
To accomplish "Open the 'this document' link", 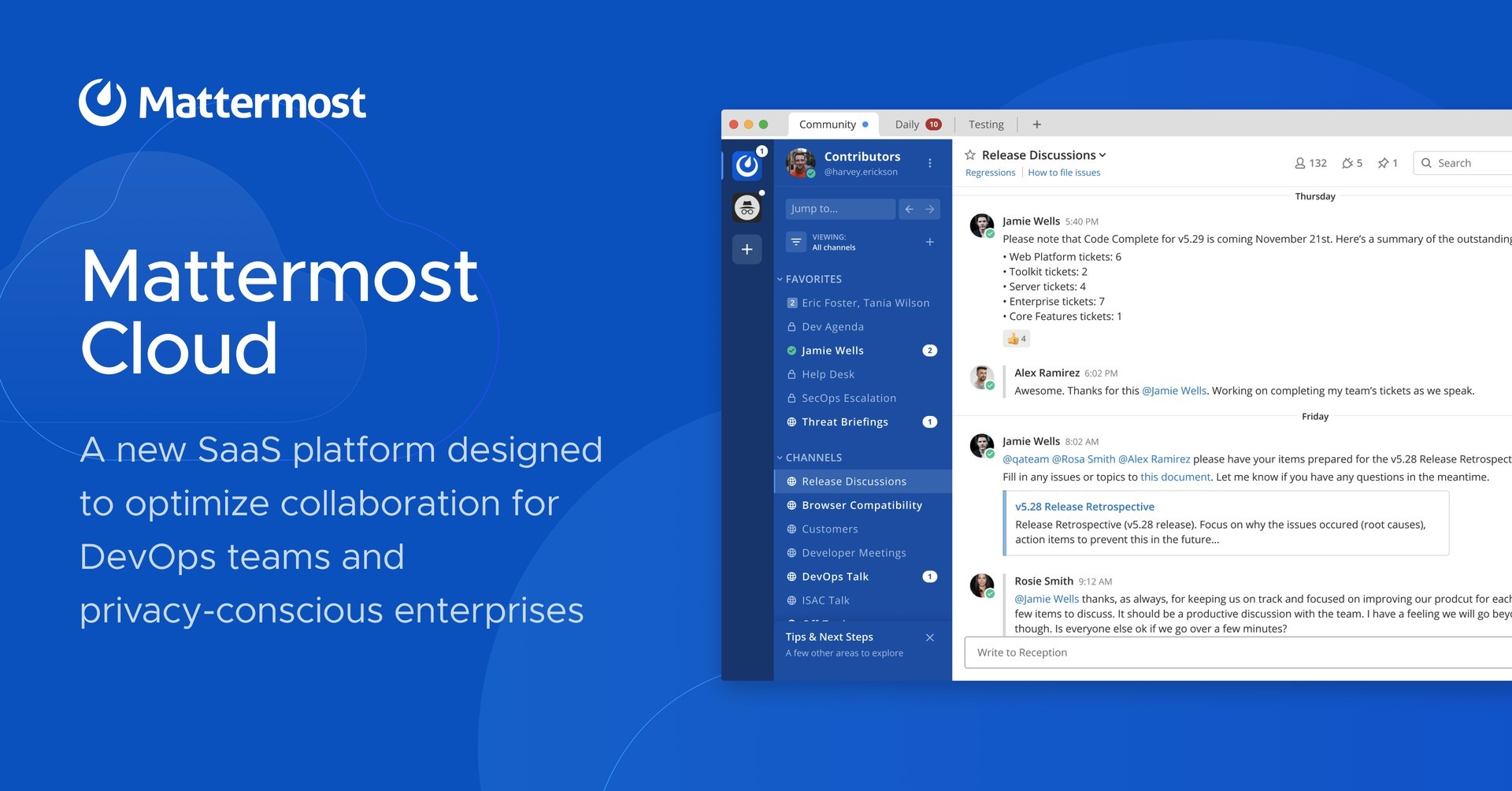I will (1175, 477).
